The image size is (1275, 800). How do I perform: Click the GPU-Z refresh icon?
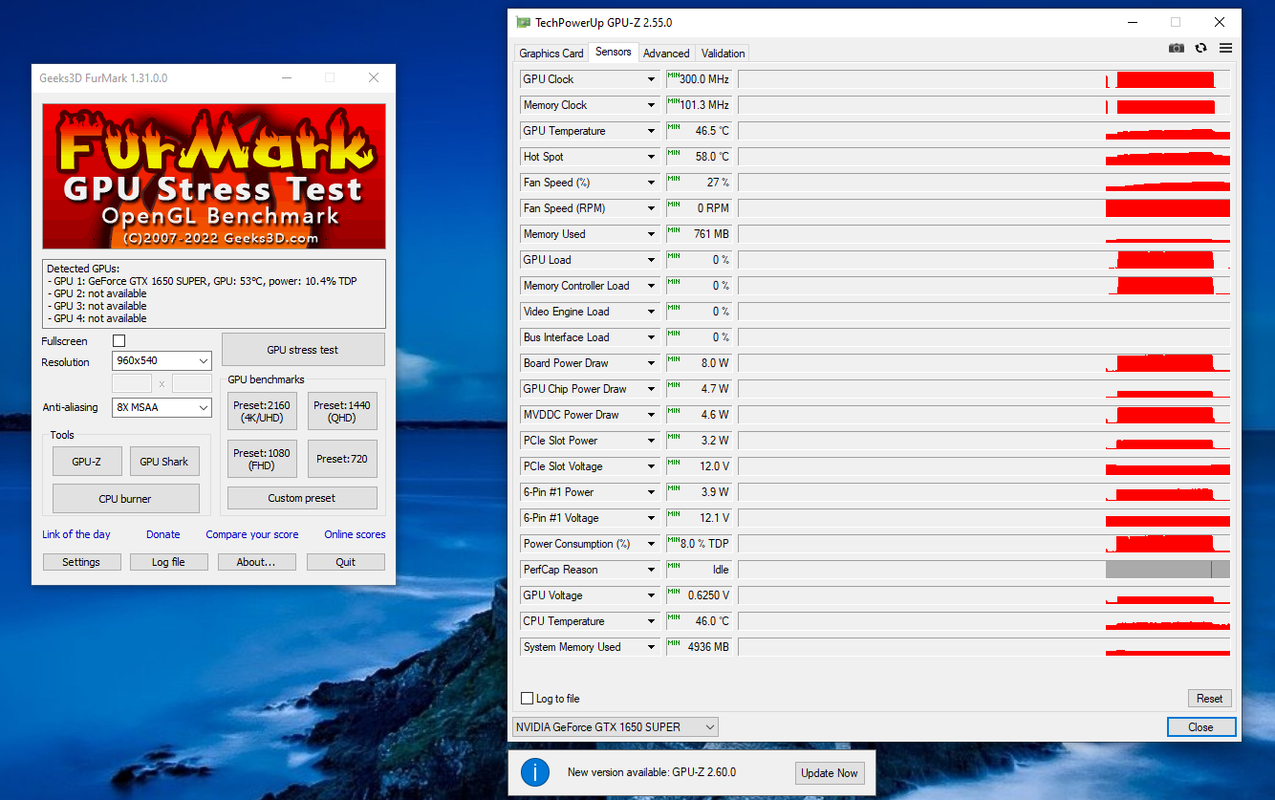point(1201,48)
